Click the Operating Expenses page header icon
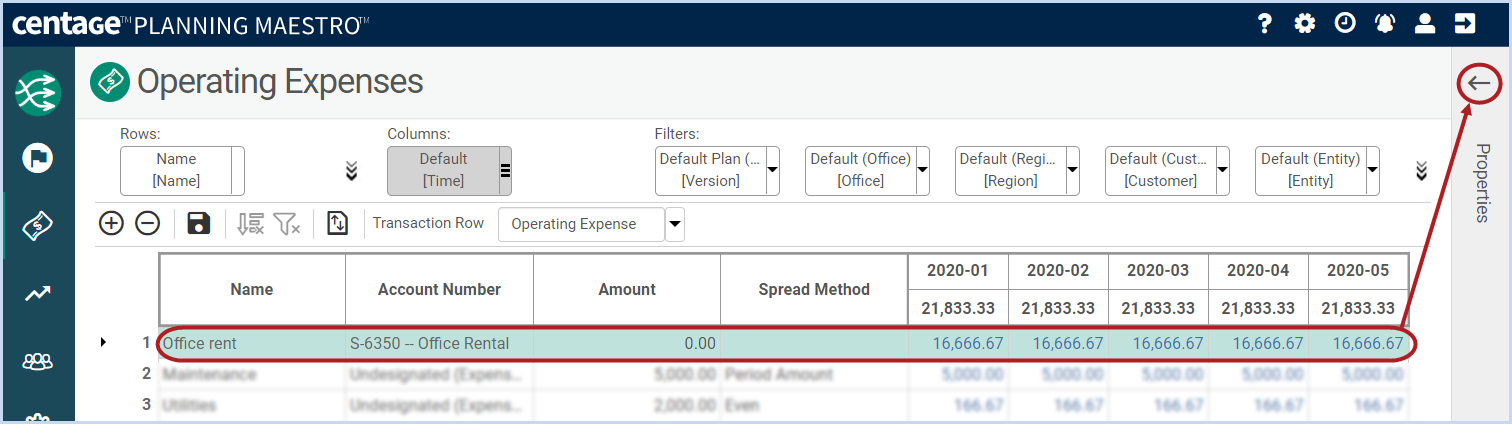This screenshot has height=424, width=1512. [110, 82]
